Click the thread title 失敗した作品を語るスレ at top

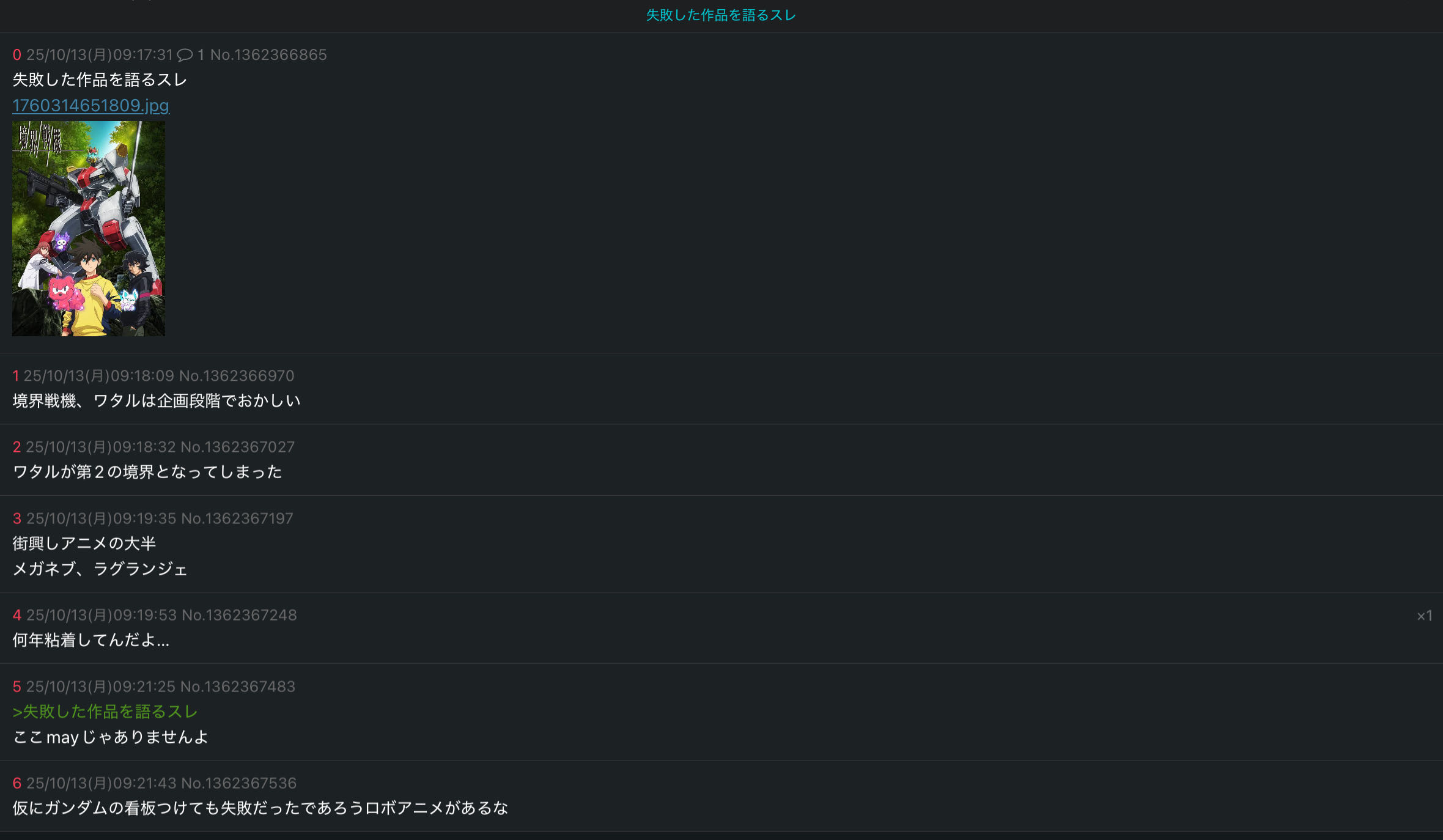[721, 15]
